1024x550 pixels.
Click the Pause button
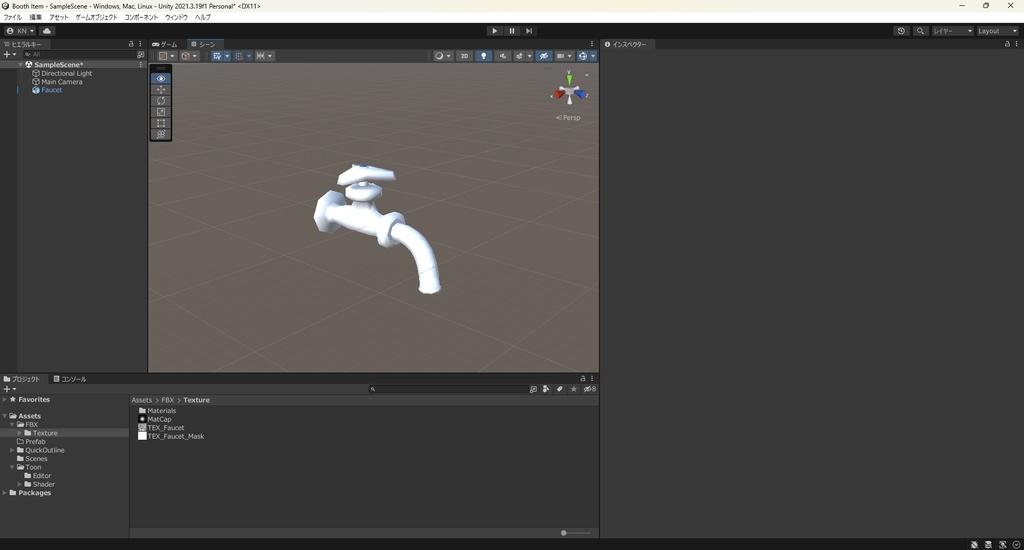tap(512, 31)
